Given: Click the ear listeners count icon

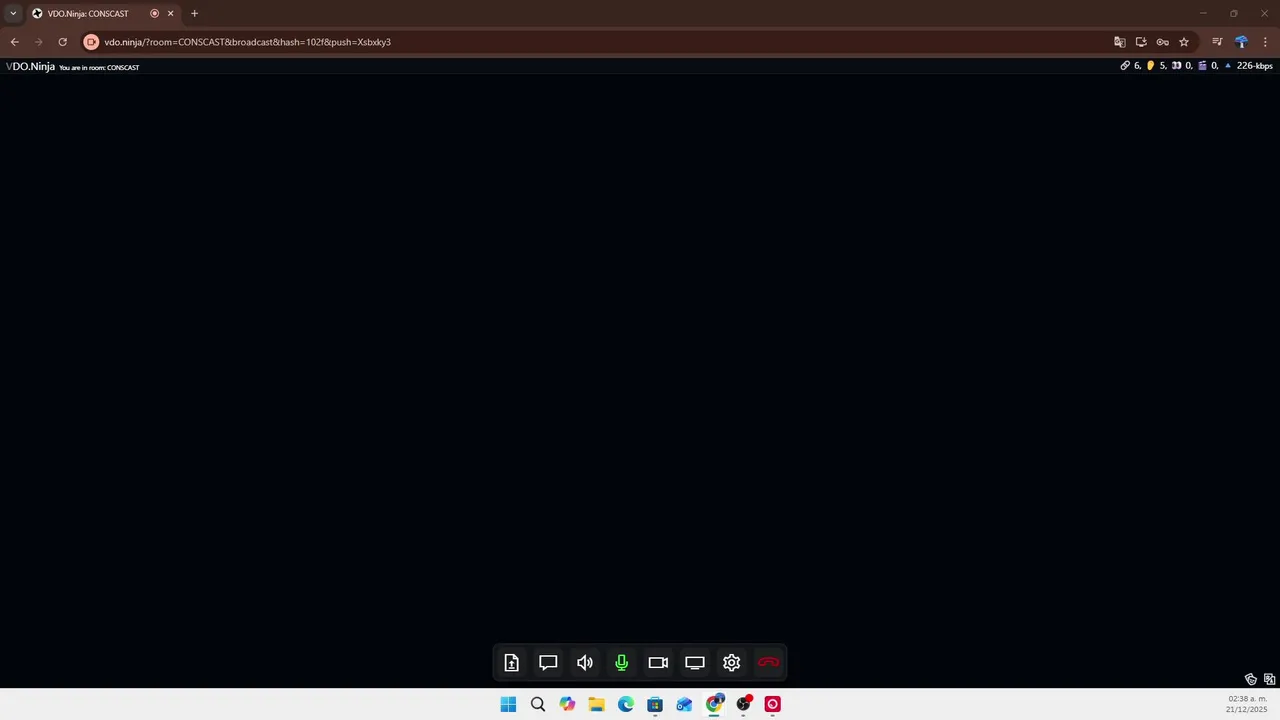Looking at the screenshot, I should coord(1151,66).
